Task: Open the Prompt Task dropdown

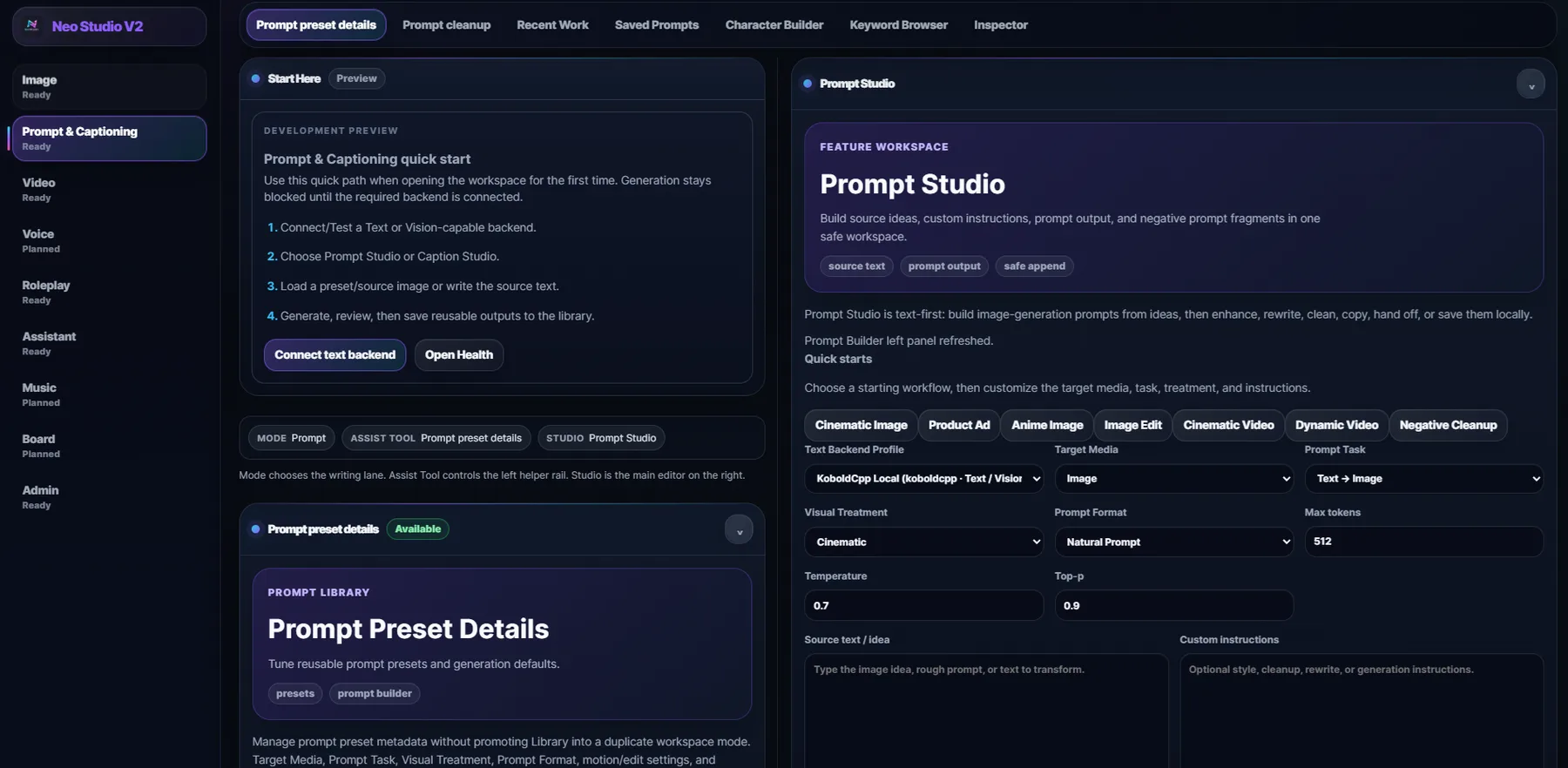Action: [1423, 479]
